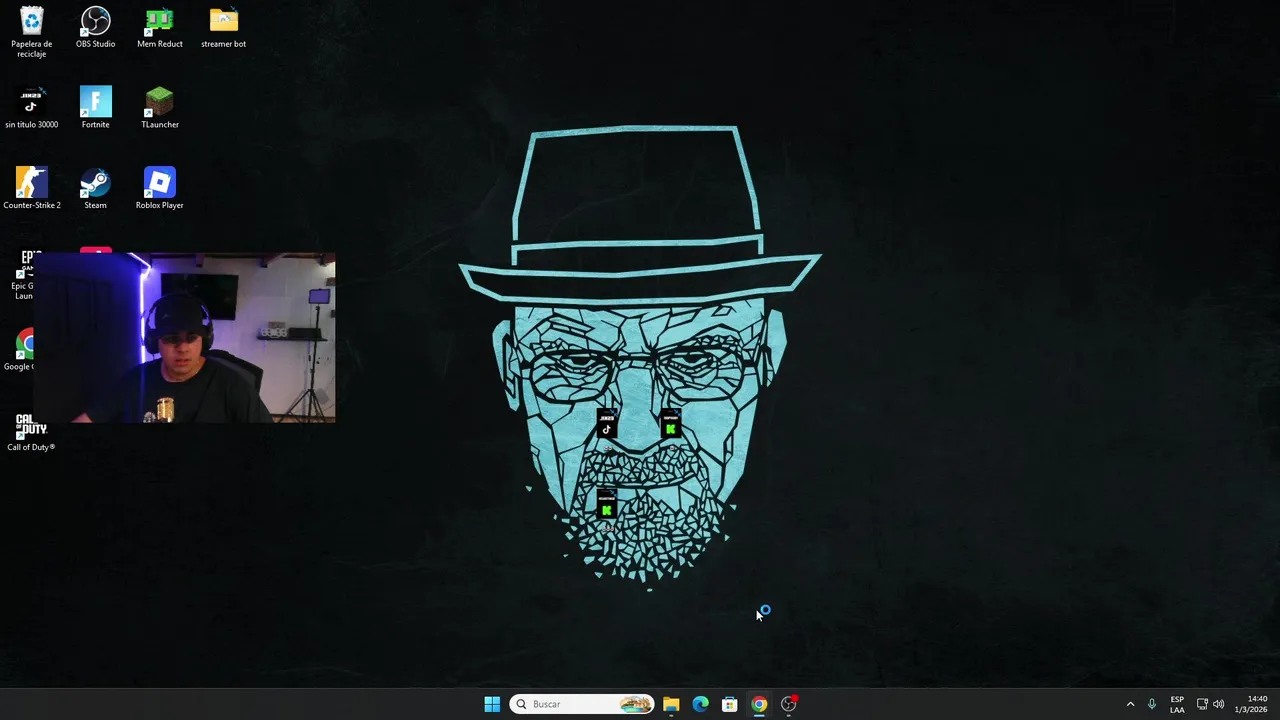Switch the ESP LAA input language
The width and height of the screenshot is (1280, 720).
point(1177,704)
